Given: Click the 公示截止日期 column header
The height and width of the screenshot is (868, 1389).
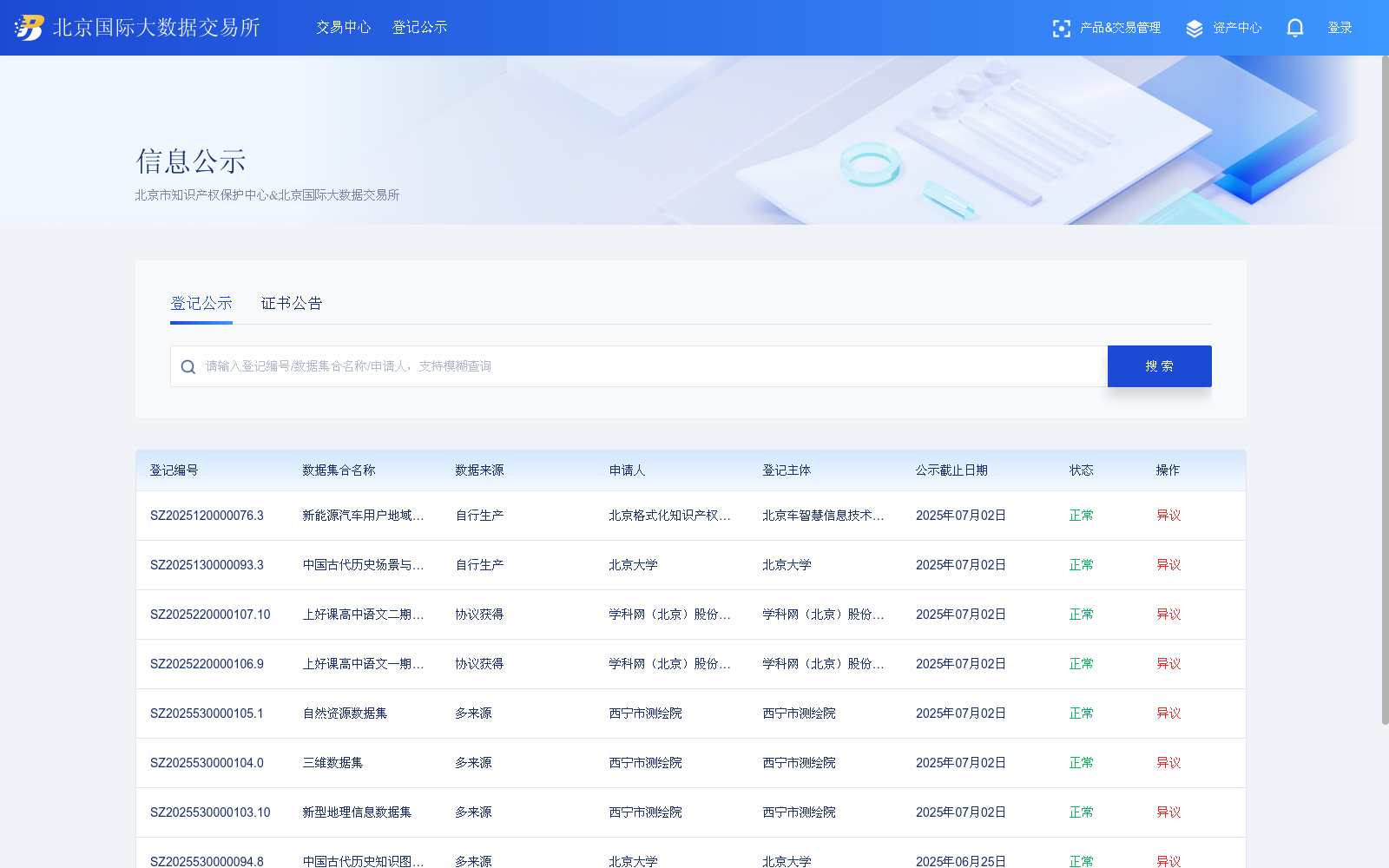Looking at the screenshot, I should (951, 470).
